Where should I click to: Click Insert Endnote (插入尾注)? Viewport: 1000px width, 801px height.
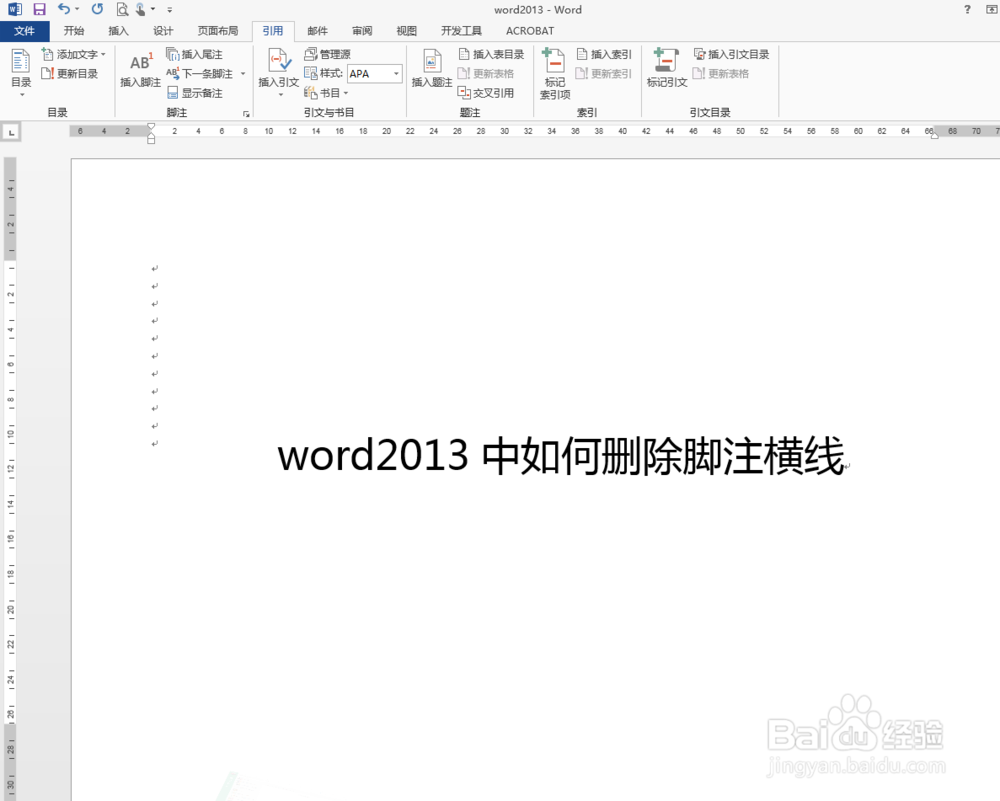(195, 54)
